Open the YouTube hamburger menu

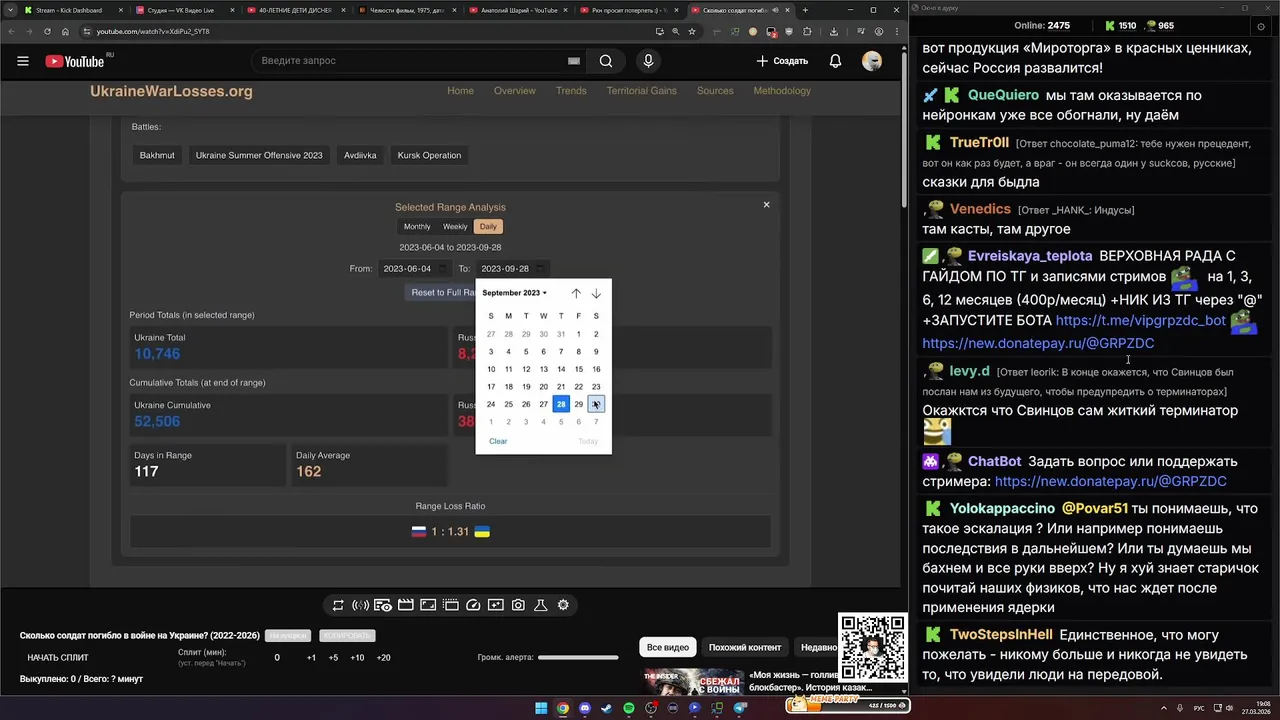point(22,61)
